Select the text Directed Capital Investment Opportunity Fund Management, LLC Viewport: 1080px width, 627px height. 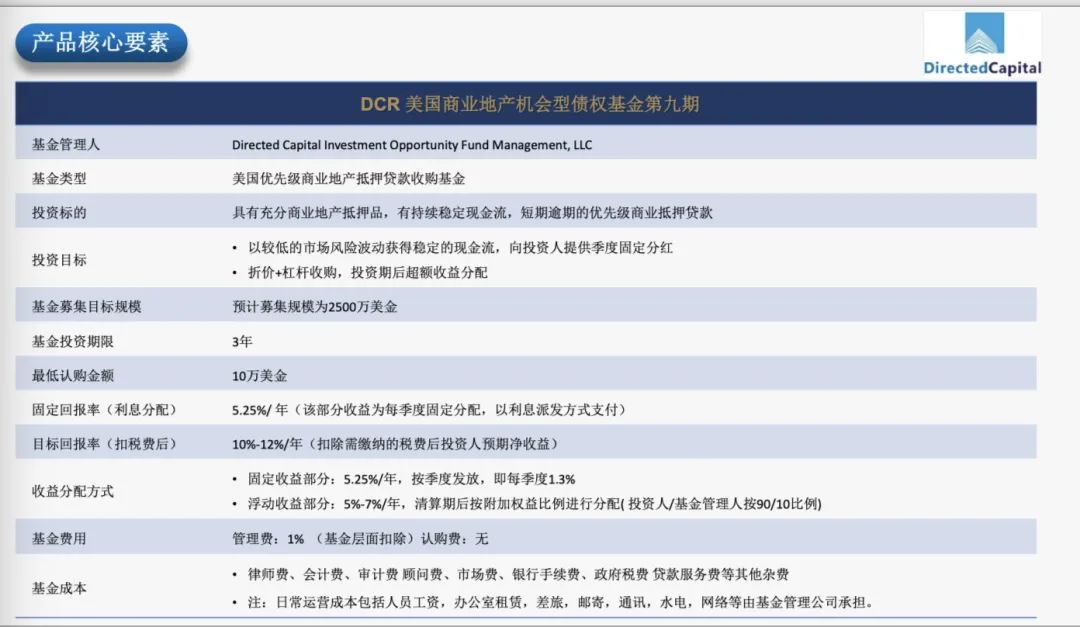tap(412, 145)
